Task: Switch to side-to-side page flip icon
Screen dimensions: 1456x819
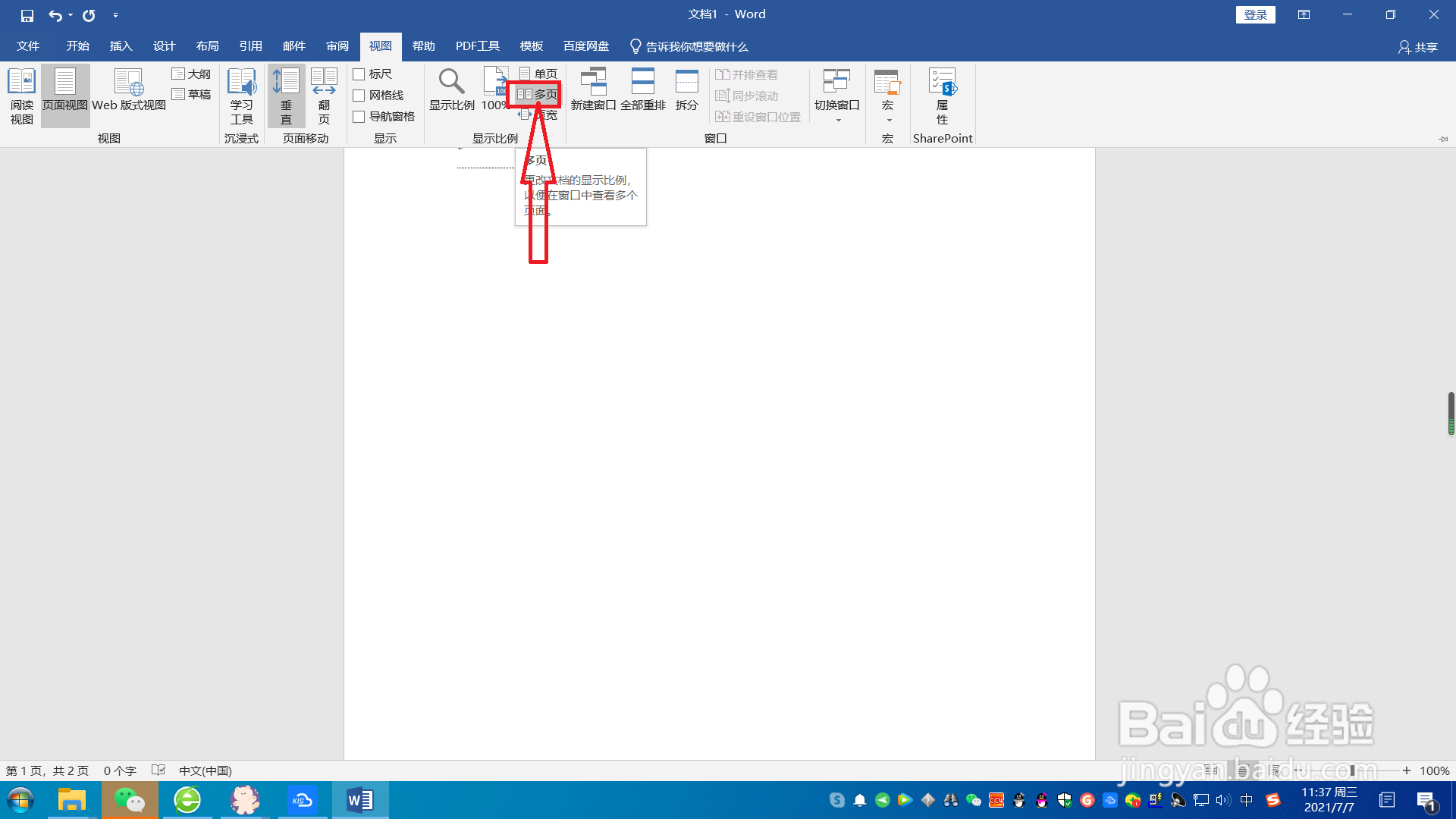Action: click(324, 96)
